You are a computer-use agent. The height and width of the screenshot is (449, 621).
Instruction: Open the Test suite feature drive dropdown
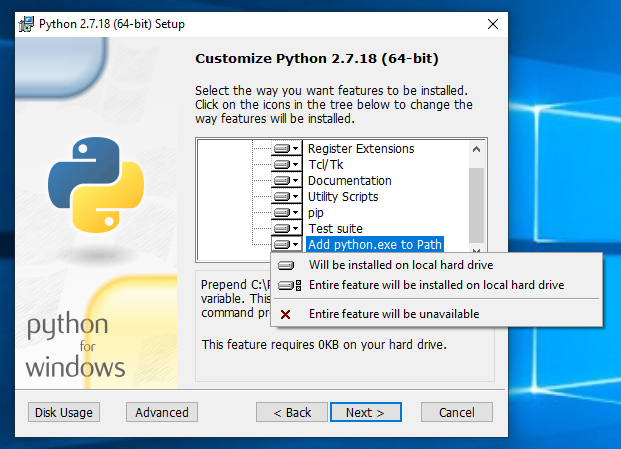[287, 228]
